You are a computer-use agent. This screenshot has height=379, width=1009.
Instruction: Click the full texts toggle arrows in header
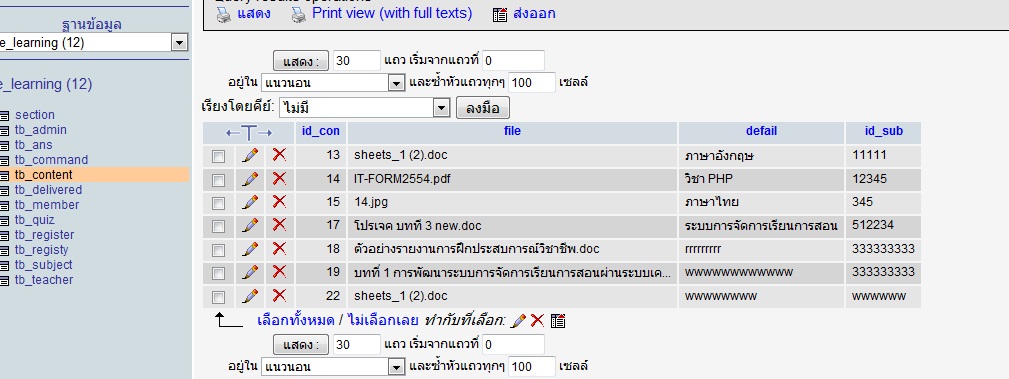tap(249, 133)
